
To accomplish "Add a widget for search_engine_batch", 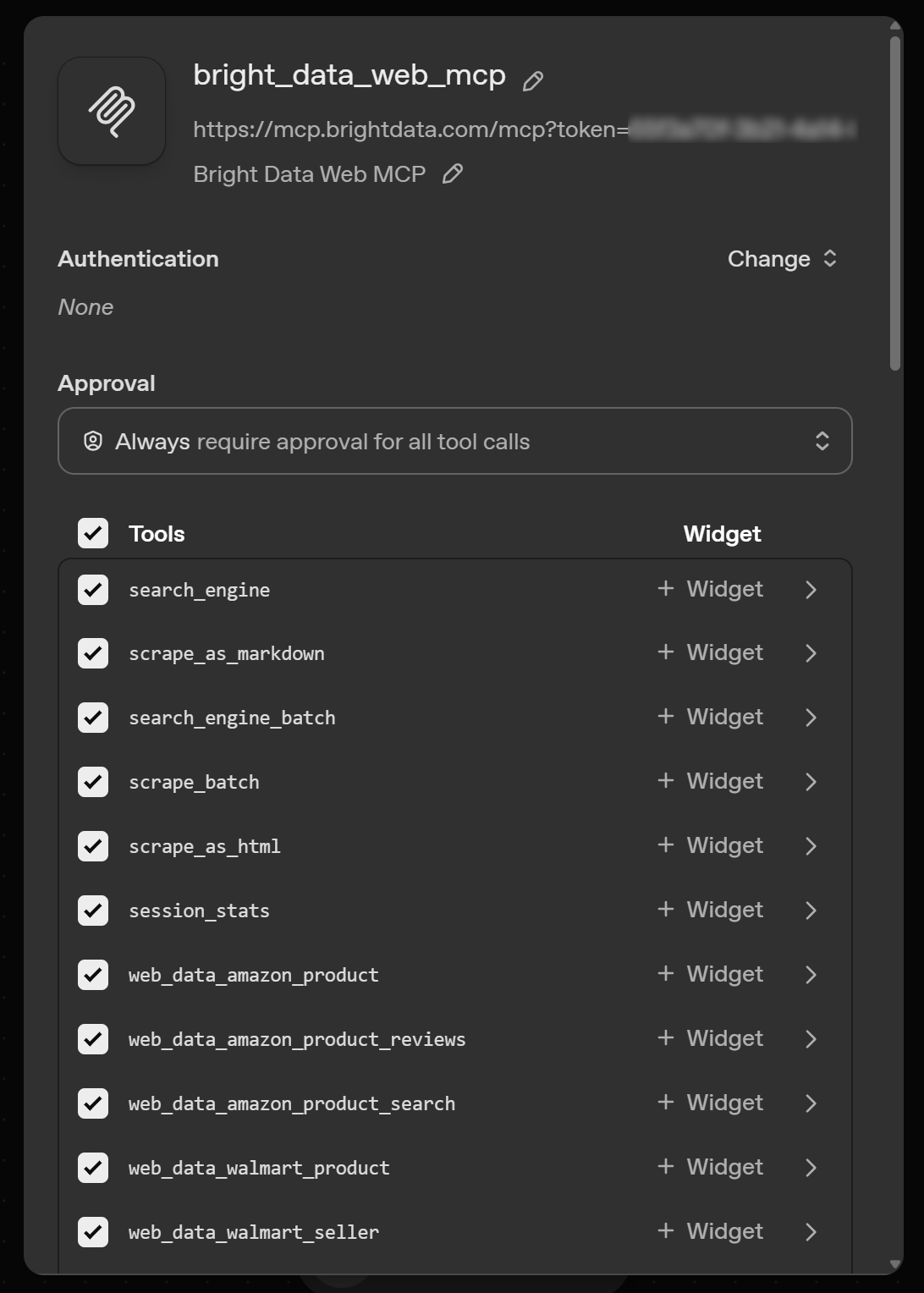I will click(x=709, y=717).
